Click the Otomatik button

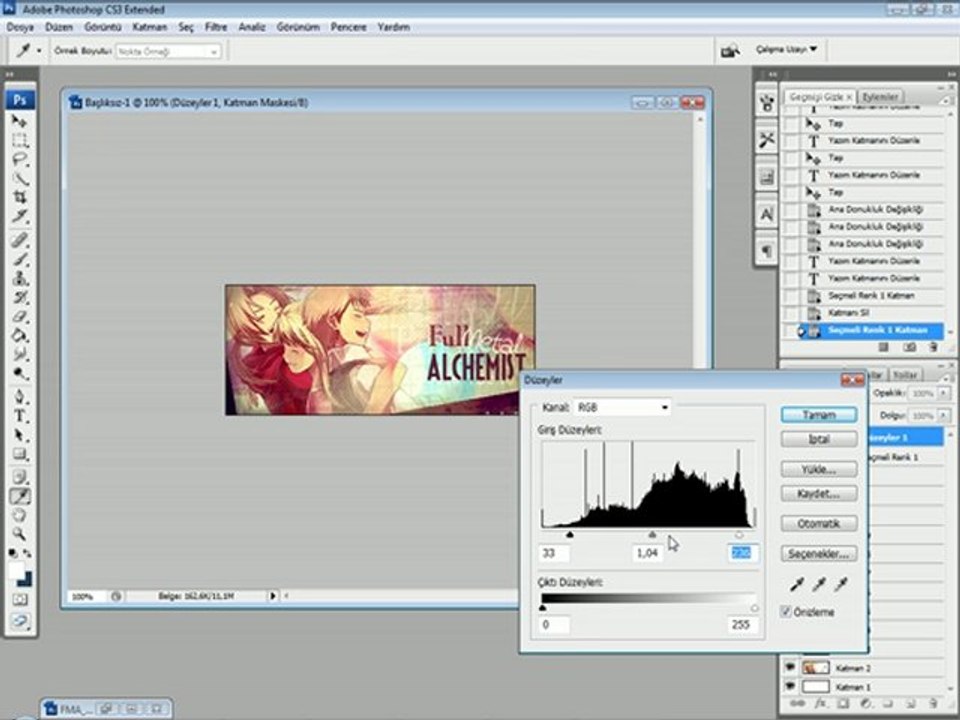point(819,523)
